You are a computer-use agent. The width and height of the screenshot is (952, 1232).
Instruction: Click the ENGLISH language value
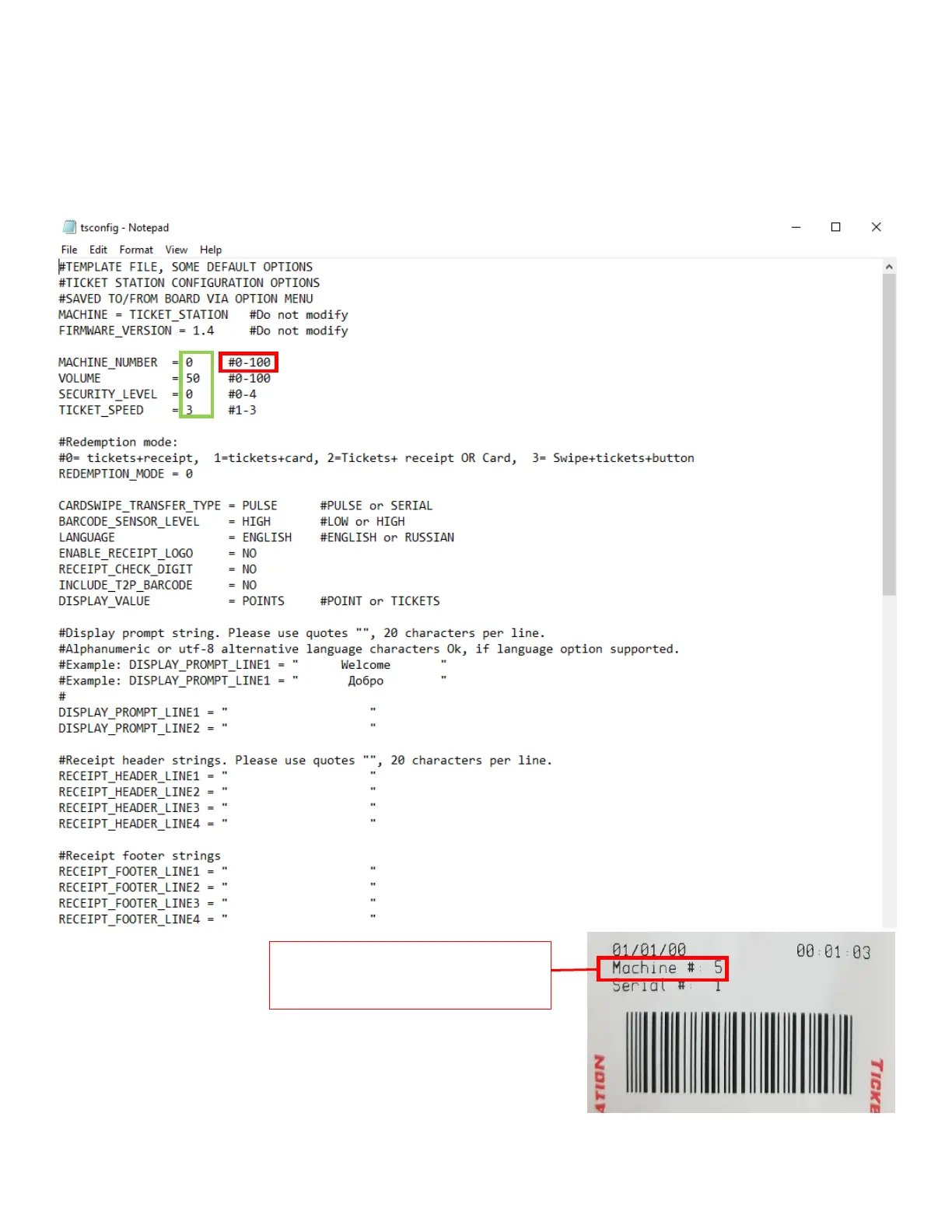pos(267,537)
